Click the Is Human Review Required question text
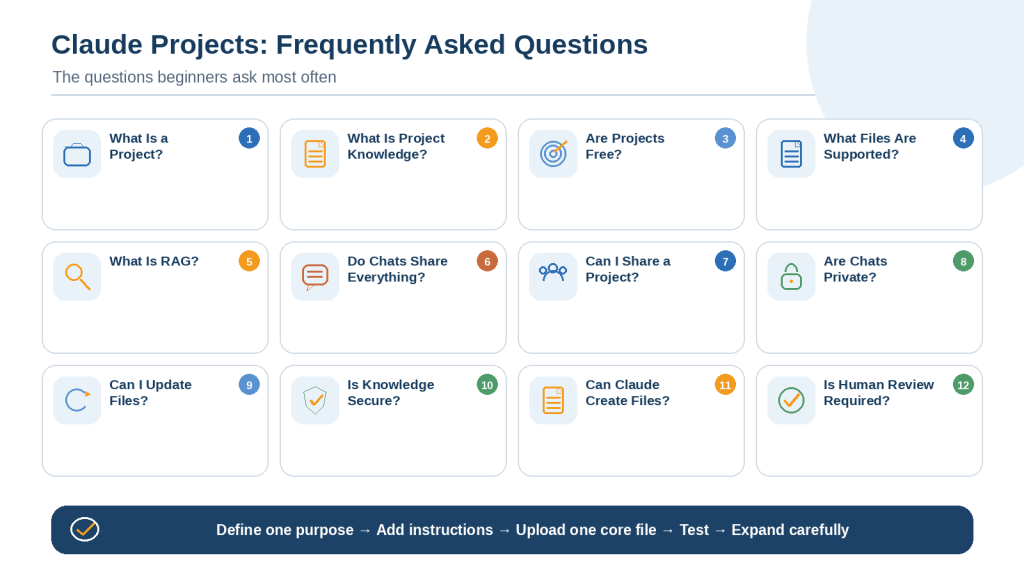 pos(878,392)
